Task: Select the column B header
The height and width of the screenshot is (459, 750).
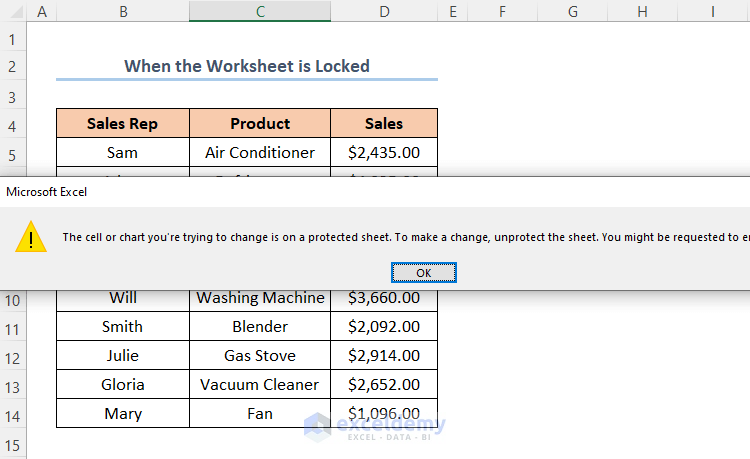Action: click(x=122, y=11)
